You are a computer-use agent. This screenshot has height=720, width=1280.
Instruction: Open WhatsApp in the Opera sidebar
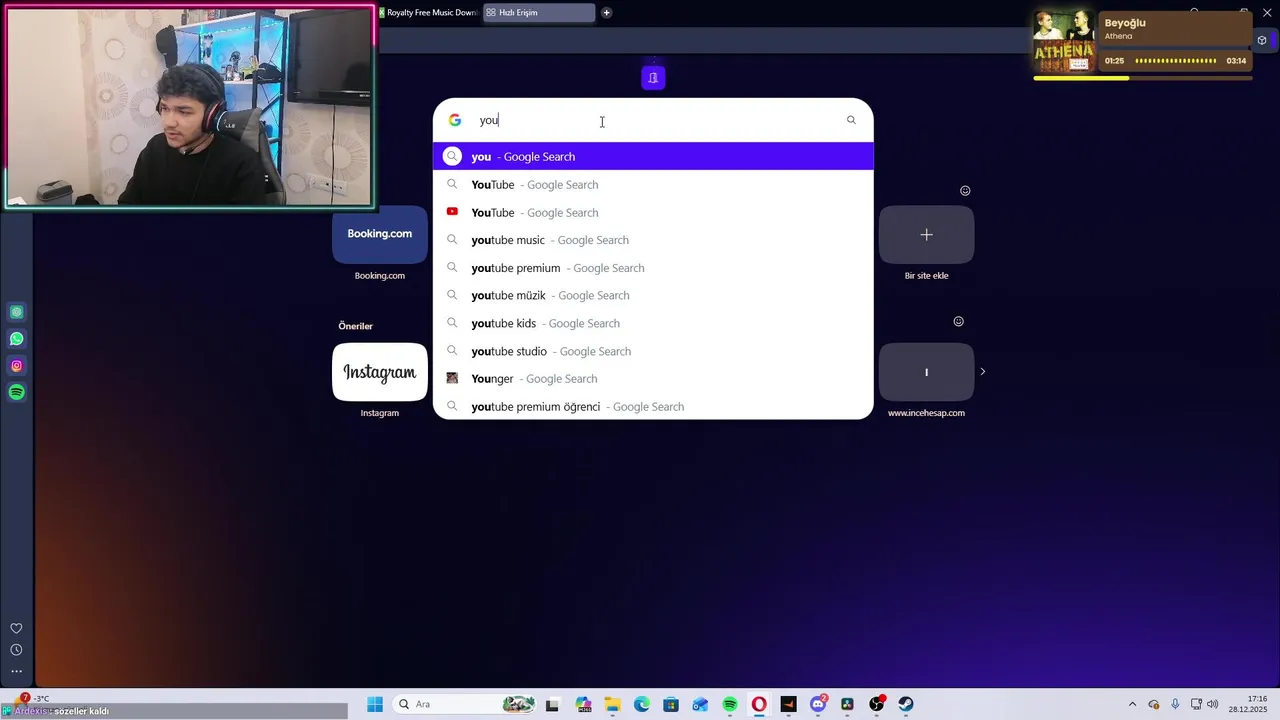[x=17, y=339]
